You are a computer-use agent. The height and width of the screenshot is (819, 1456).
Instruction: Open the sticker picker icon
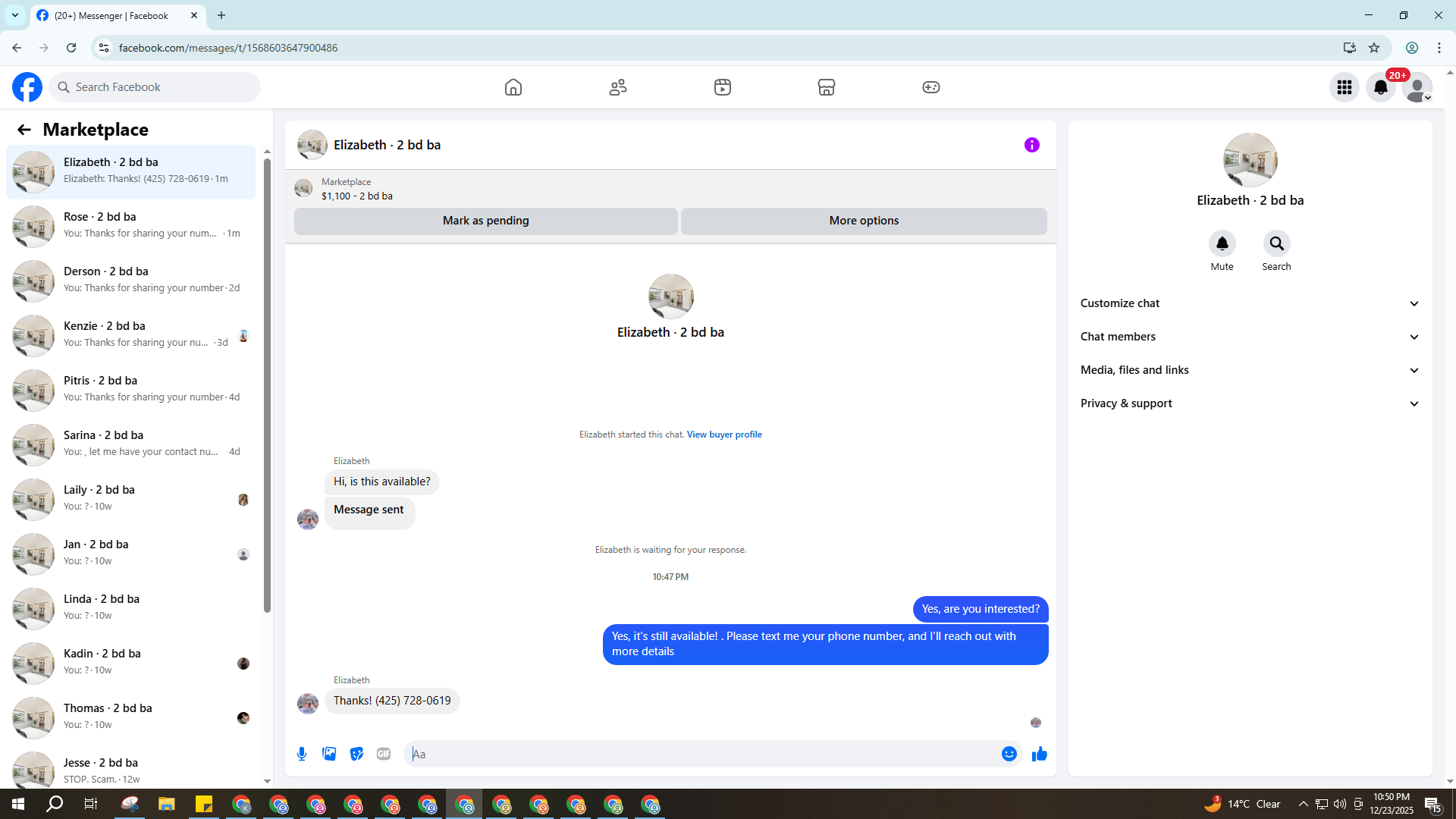(x=356, y=754)
